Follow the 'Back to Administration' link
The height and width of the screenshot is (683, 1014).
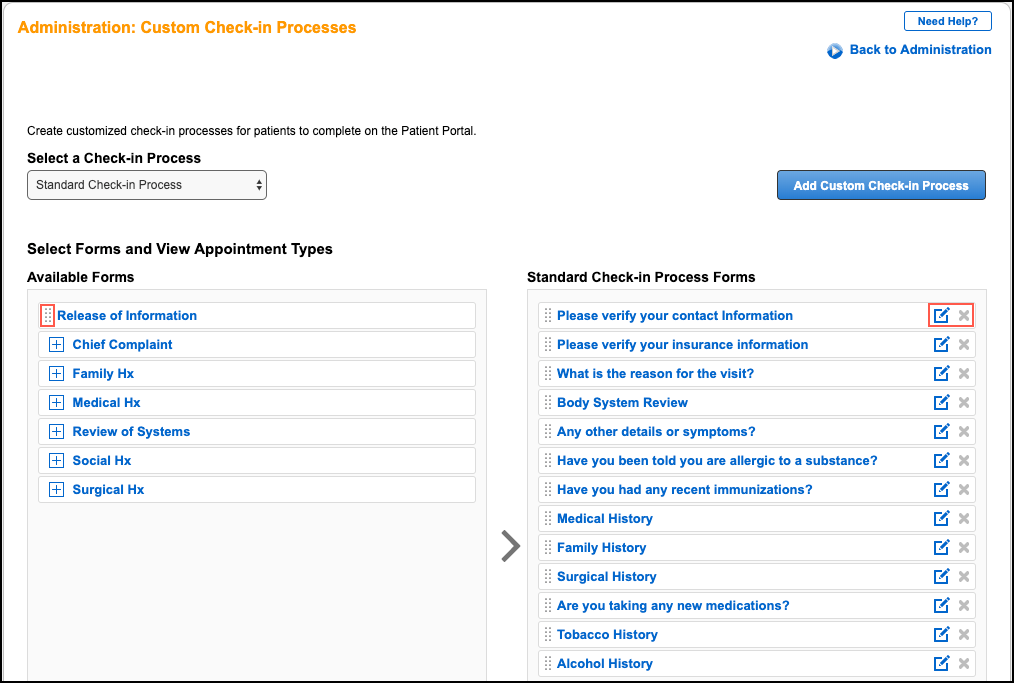coord(918,49)
